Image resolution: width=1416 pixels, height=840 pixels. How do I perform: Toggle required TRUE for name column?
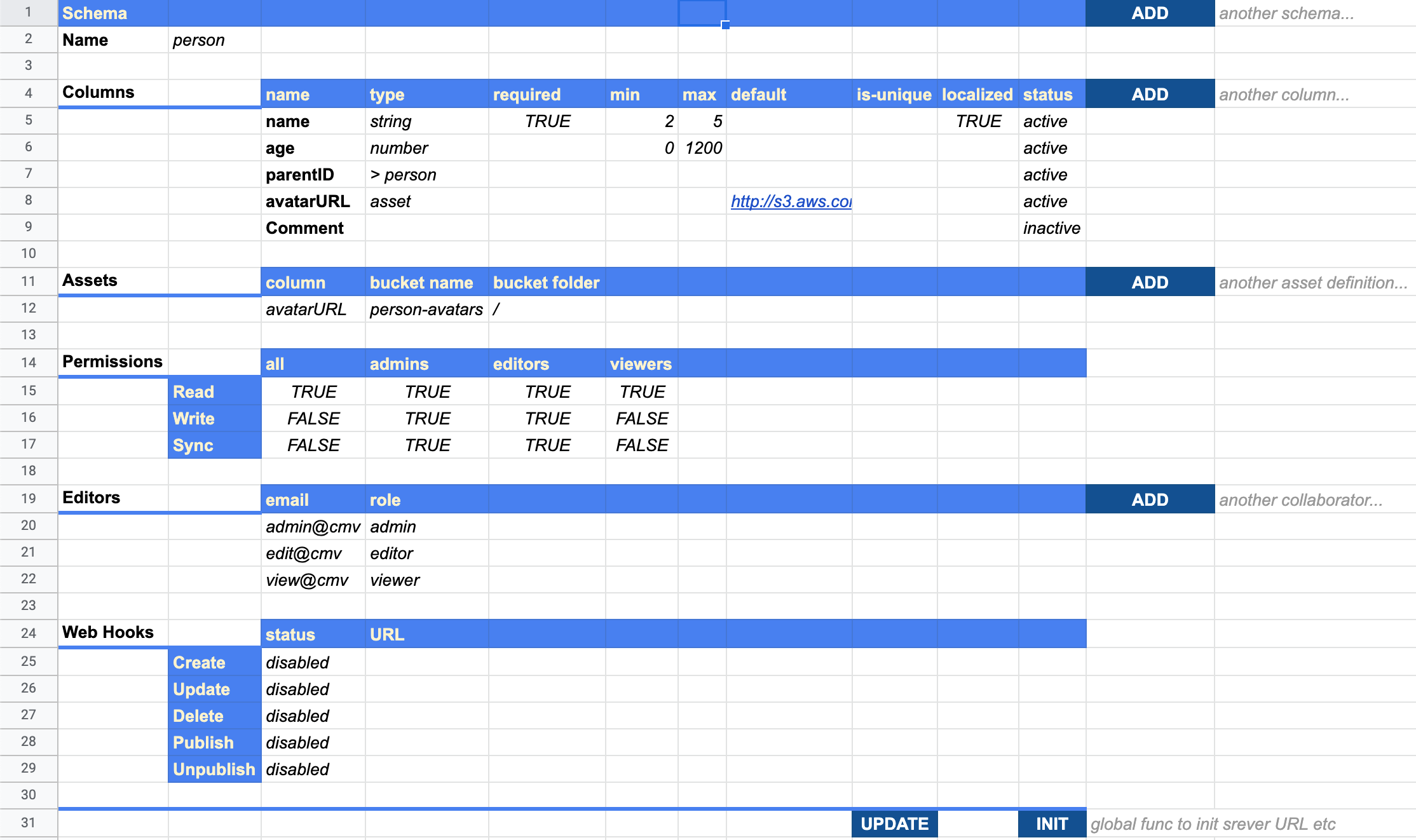(547, 121)
